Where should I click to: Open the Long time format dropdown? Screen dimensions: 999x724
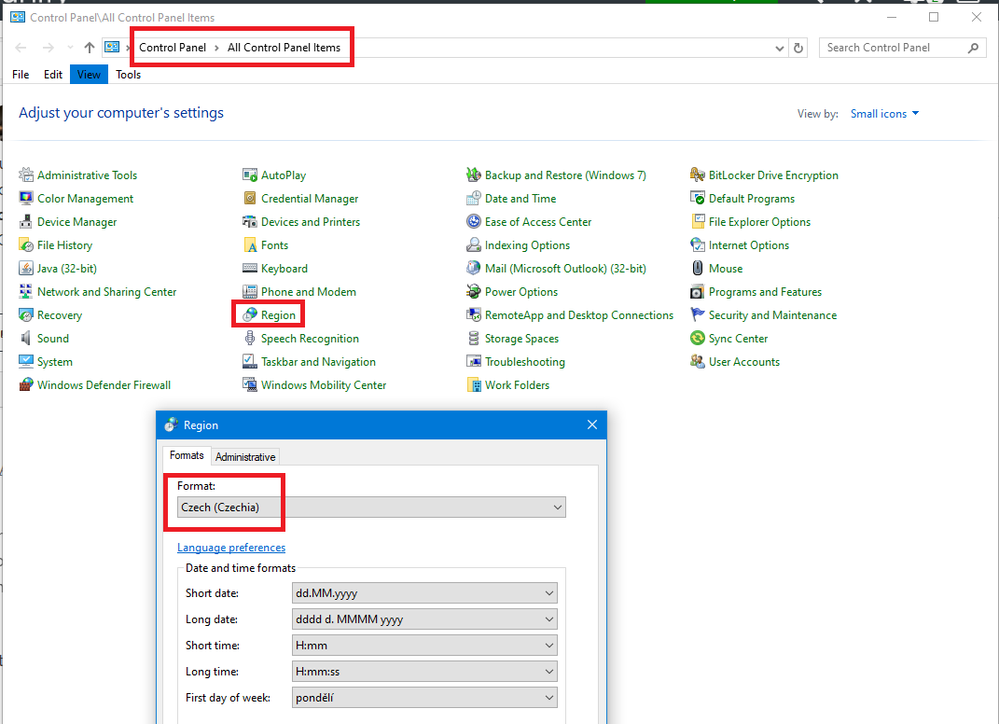point(424,671)
